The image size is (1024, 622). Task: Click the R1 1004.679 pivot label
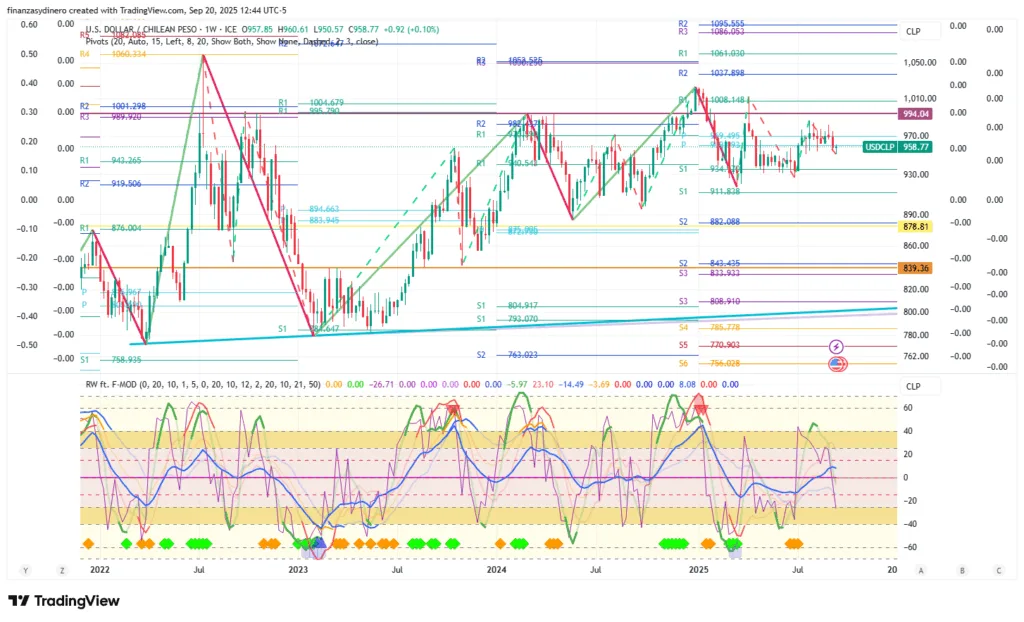coord(311,103)
